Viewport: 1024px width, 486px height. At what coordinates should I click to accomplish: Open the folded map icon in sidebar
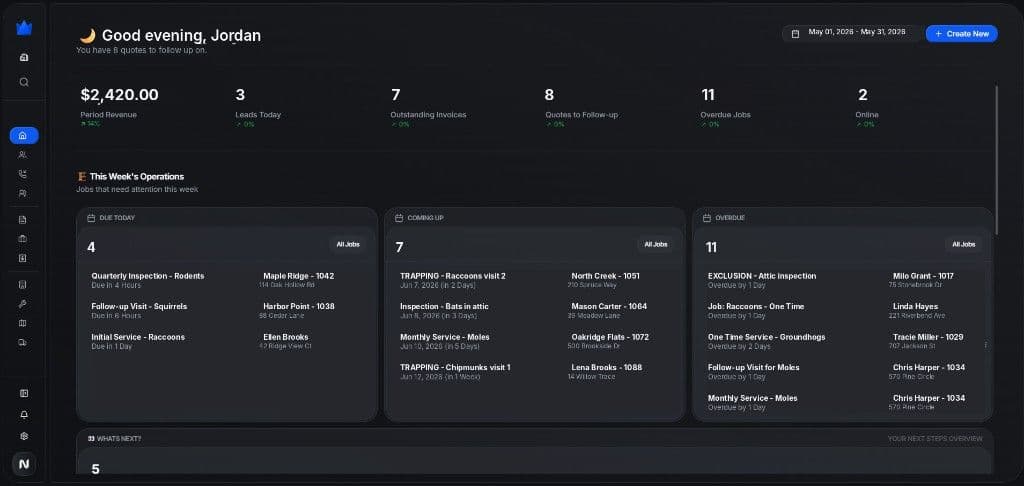coord(23,323)
